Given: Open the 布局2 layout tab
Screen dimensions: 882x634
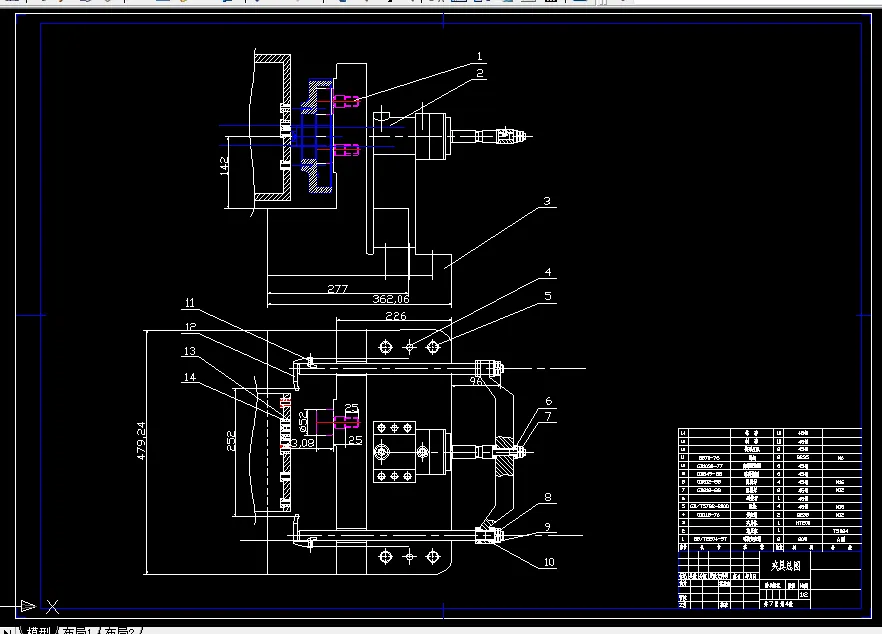Looking at the screenshot, I should point(120,631).
